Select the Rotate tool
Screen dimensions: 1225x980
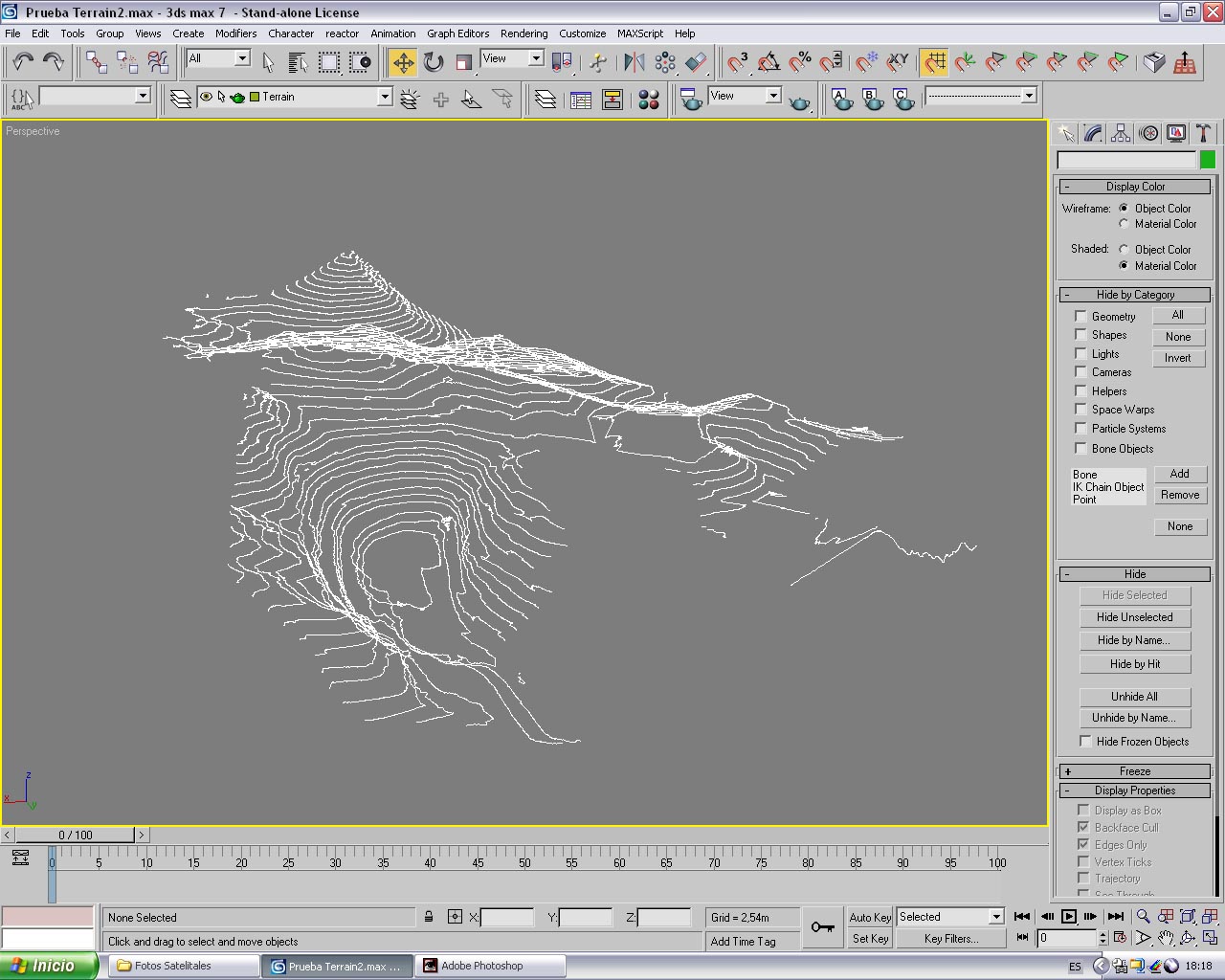coord(434,62)
